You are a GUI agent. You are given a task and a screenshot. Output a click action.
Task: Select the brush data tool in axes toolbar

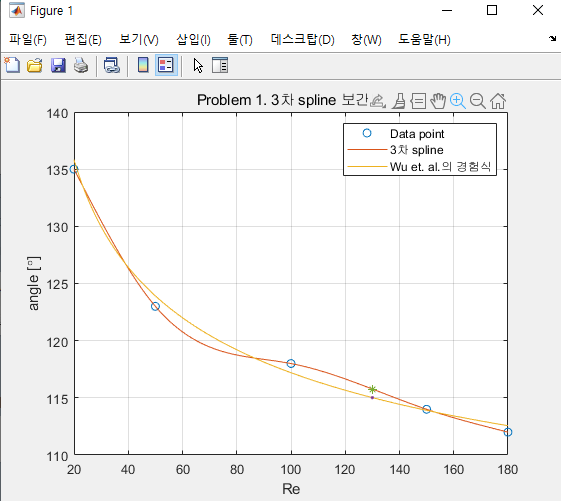[399, 101]
